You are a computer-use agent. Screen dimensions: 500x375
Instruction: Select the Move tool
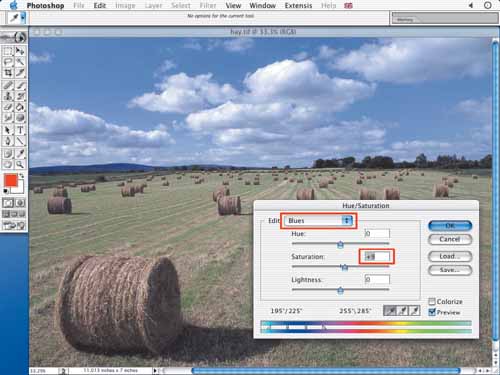(x=20, y=51)
